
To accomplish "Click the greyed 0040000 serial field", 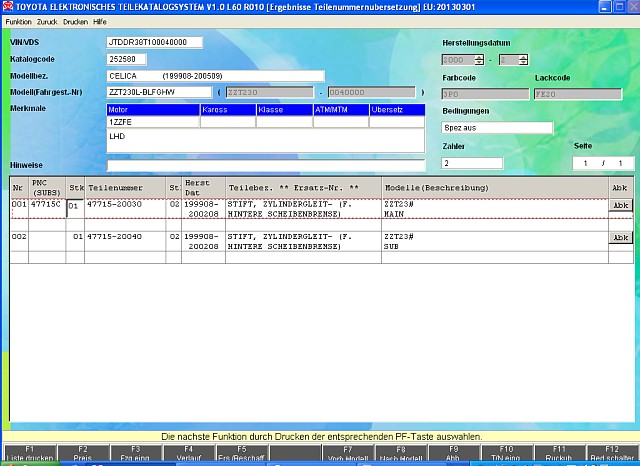I will coord(371,92).
